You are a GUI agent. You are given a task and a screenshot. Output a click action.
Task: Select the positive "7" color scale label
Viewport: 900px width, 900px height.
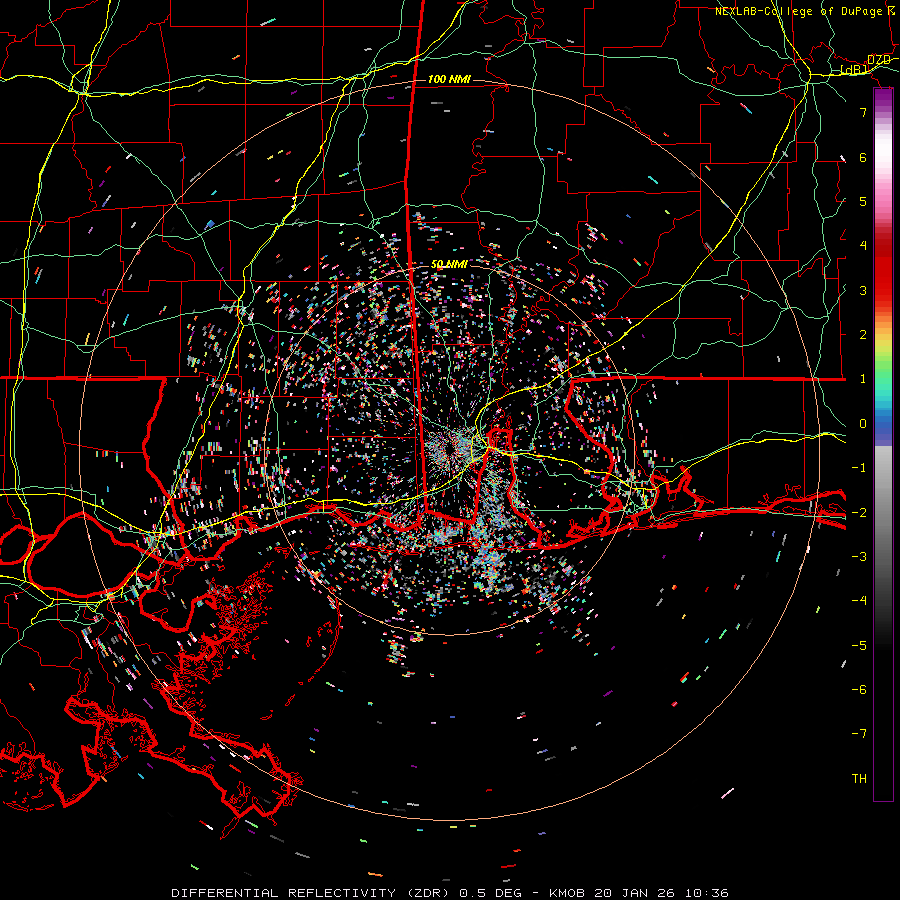863,112
